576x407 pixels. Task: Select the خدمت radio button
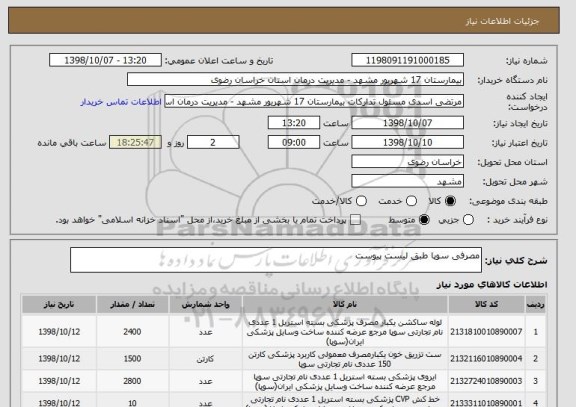pos(411,201)
